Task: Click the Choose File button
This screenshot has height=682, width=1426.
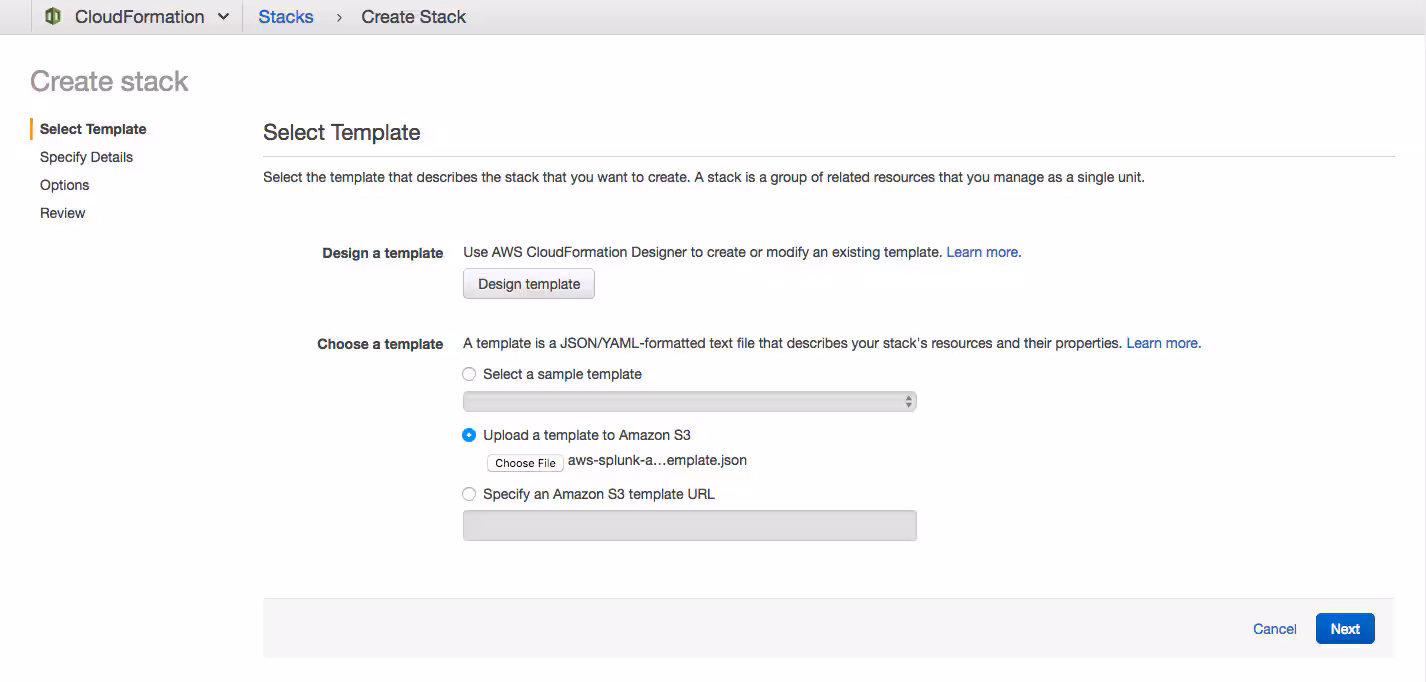Action: point(525,463)
